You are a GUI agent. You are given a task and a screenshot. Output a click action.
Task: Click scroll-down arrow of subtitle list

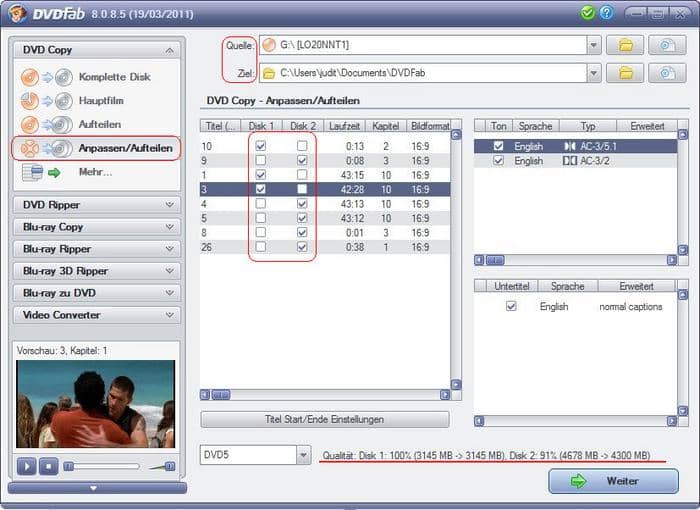point(683,410)
